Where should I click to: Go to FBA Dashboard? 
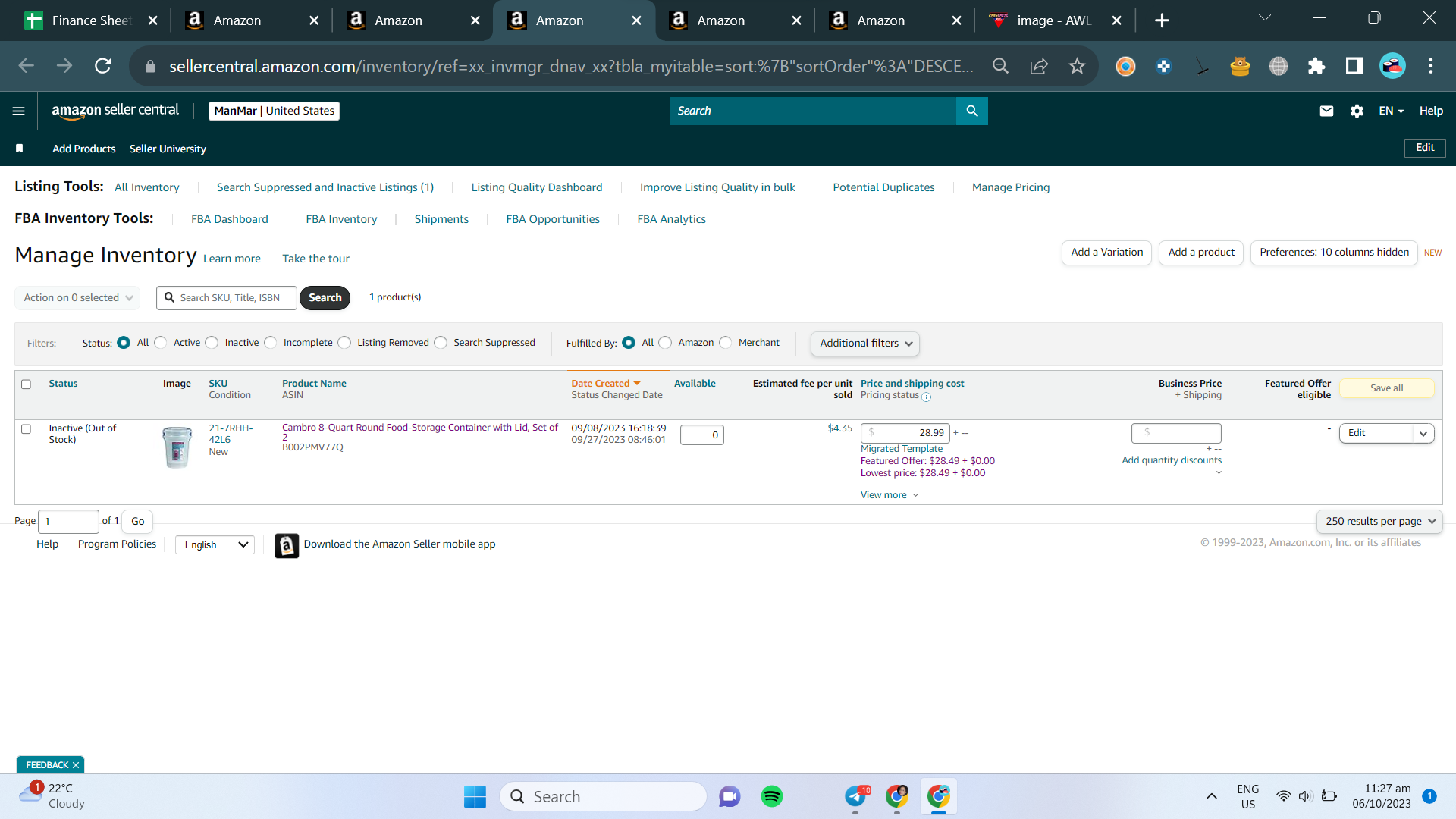coord(230,219)
